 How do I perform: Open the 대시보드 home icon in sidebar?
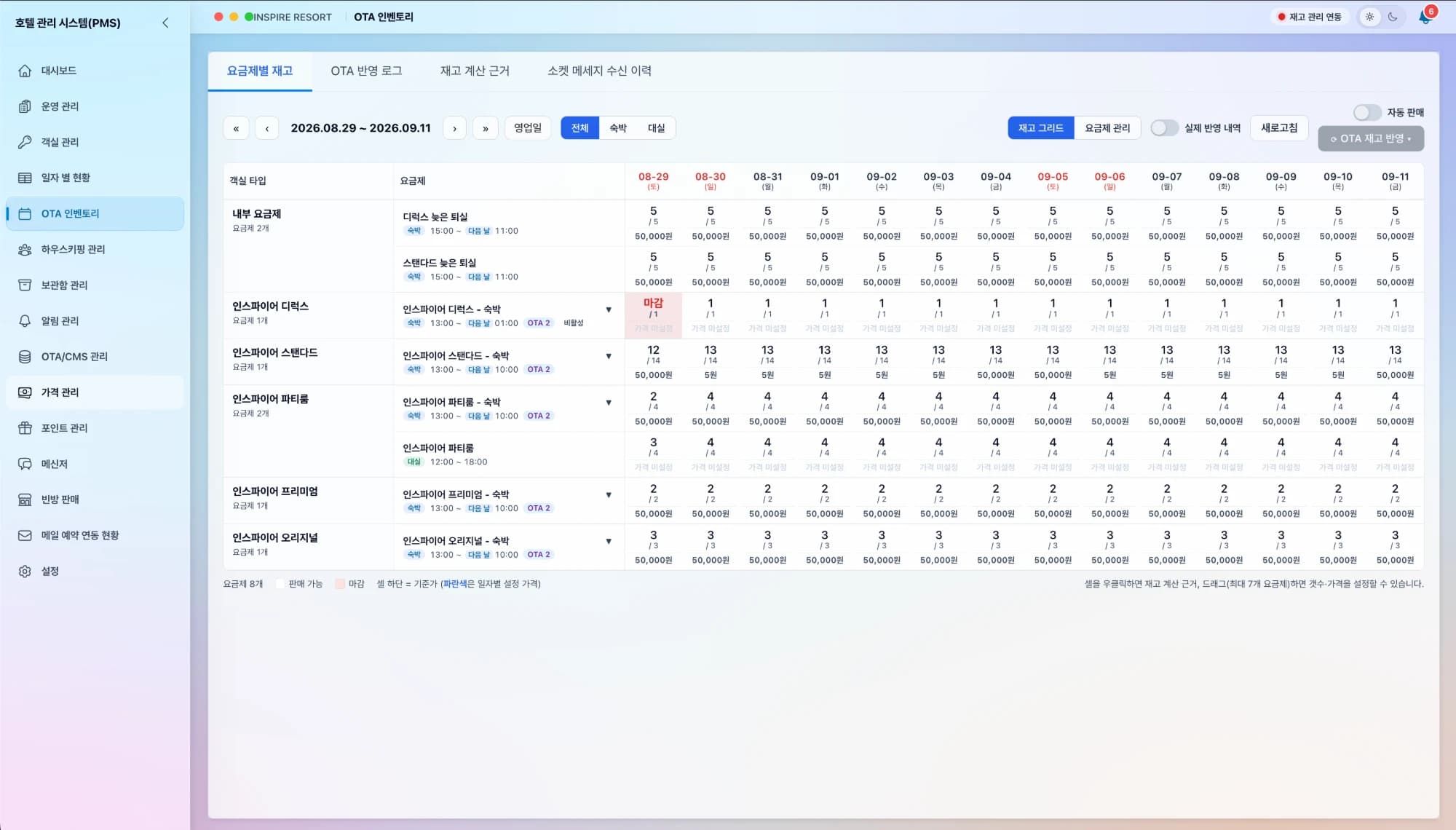pos(25,71)
